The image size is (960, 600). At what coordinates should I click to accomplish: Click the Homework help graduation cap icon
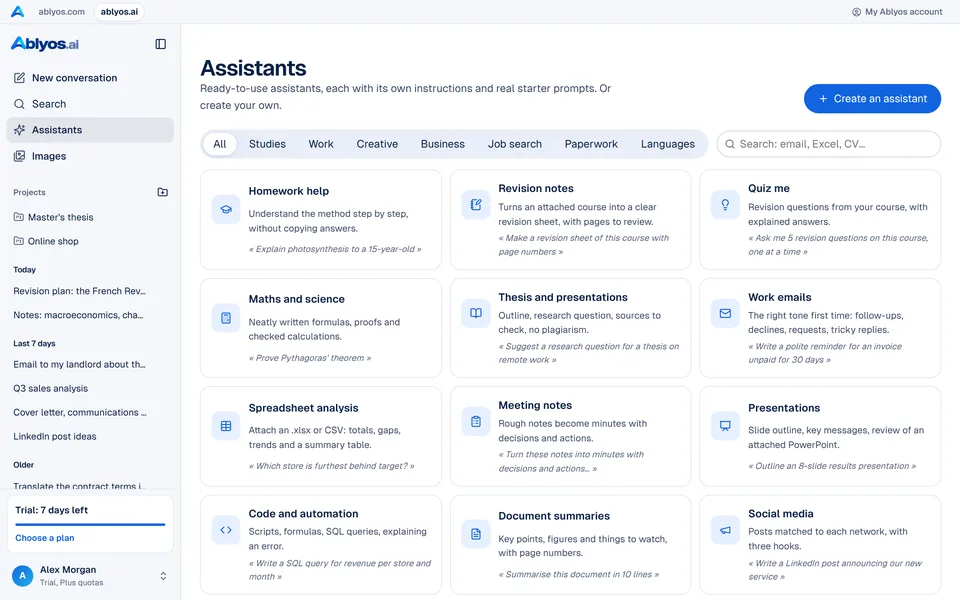(226, 209)
